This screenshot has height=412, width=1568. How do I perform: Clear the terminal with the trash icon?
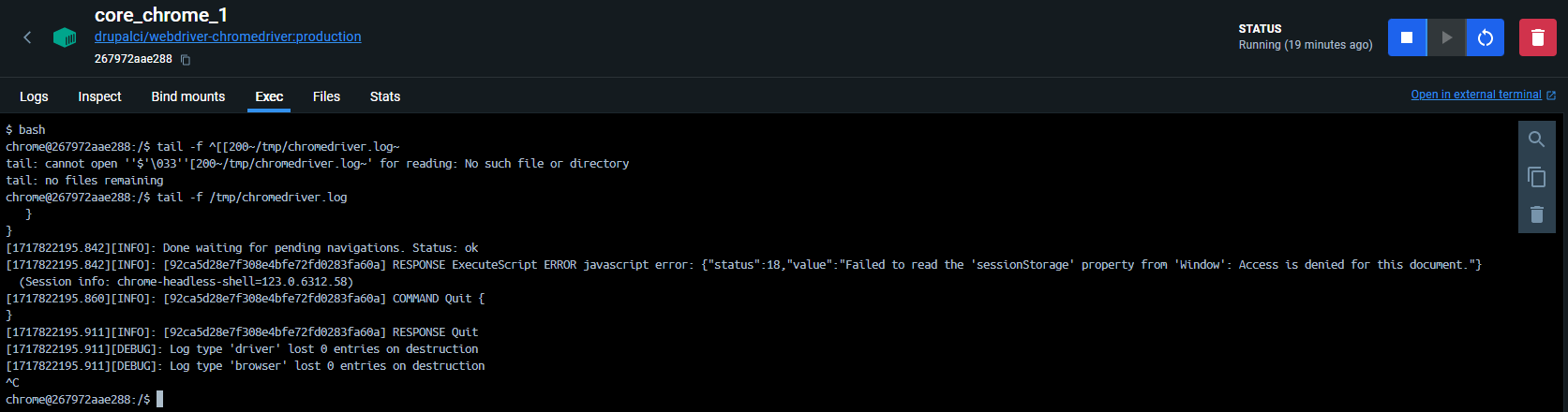(1536, 214)
